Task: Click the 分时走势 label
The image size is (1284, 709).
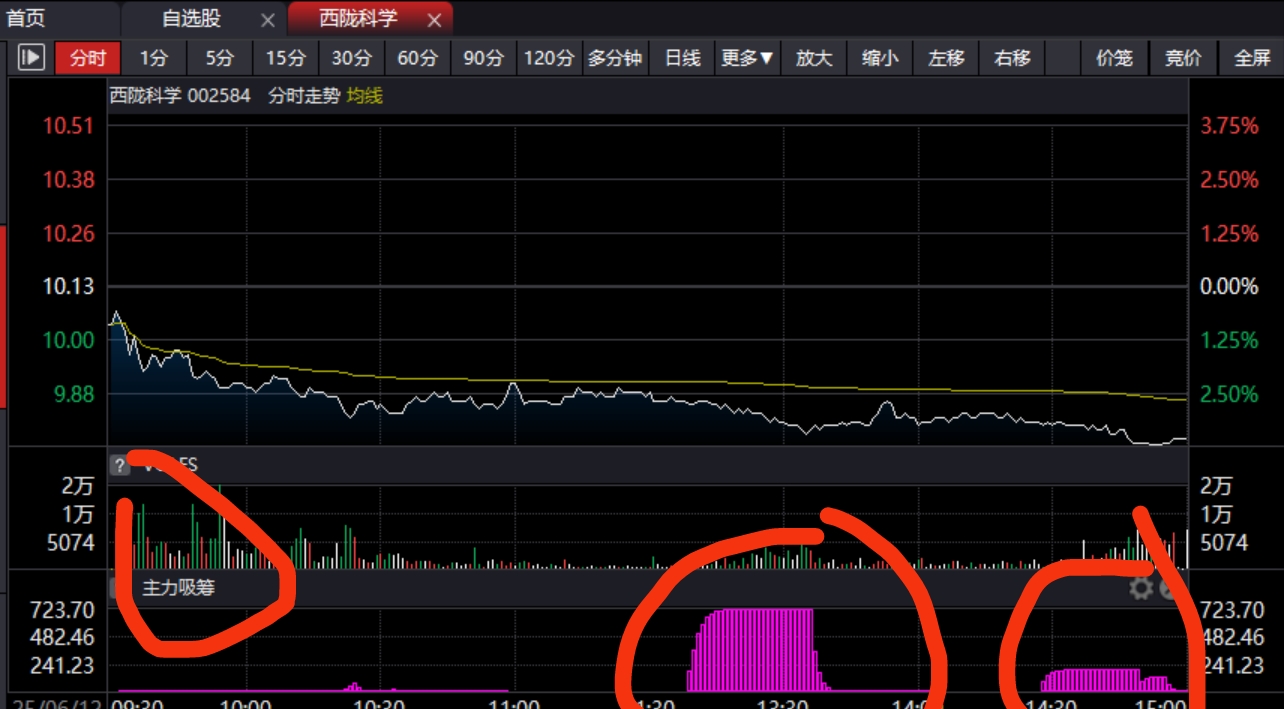Action: [304, 96]
